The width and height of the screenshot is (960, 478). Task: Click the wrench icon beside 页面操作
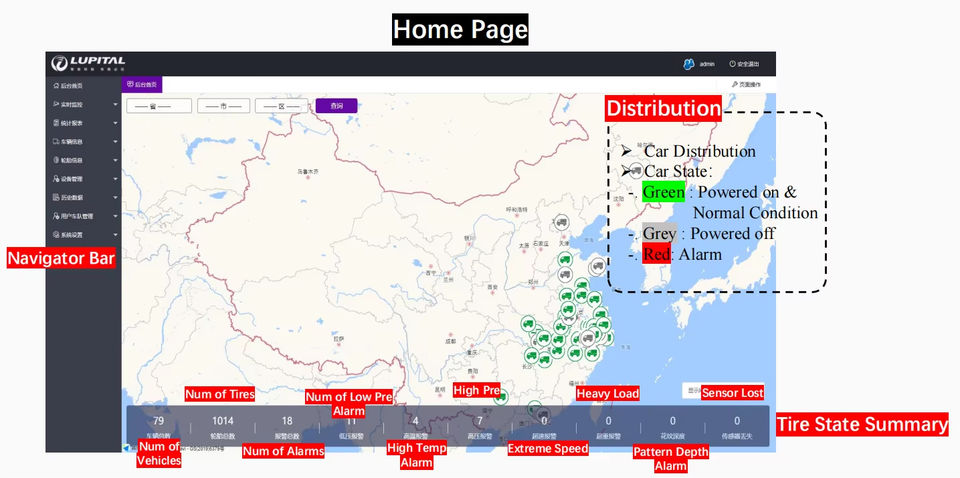734,84
